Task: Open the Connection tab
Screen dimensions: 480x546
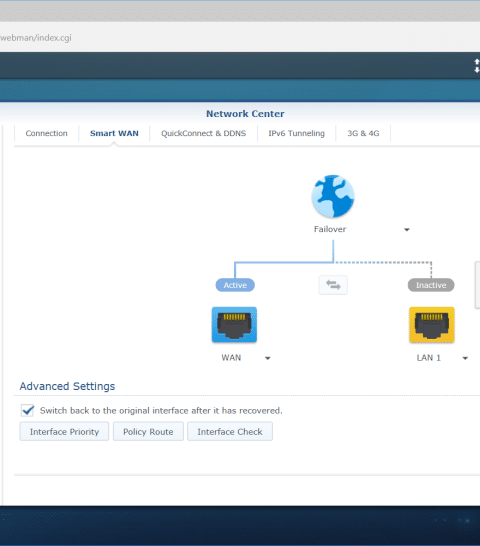Action: 46,133
